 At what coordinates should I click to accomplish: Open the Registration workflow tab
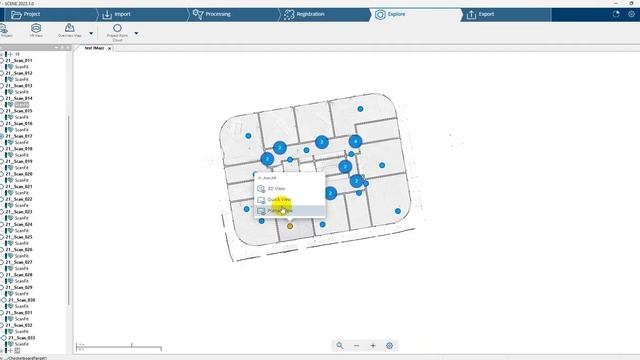tap(326, 14)
